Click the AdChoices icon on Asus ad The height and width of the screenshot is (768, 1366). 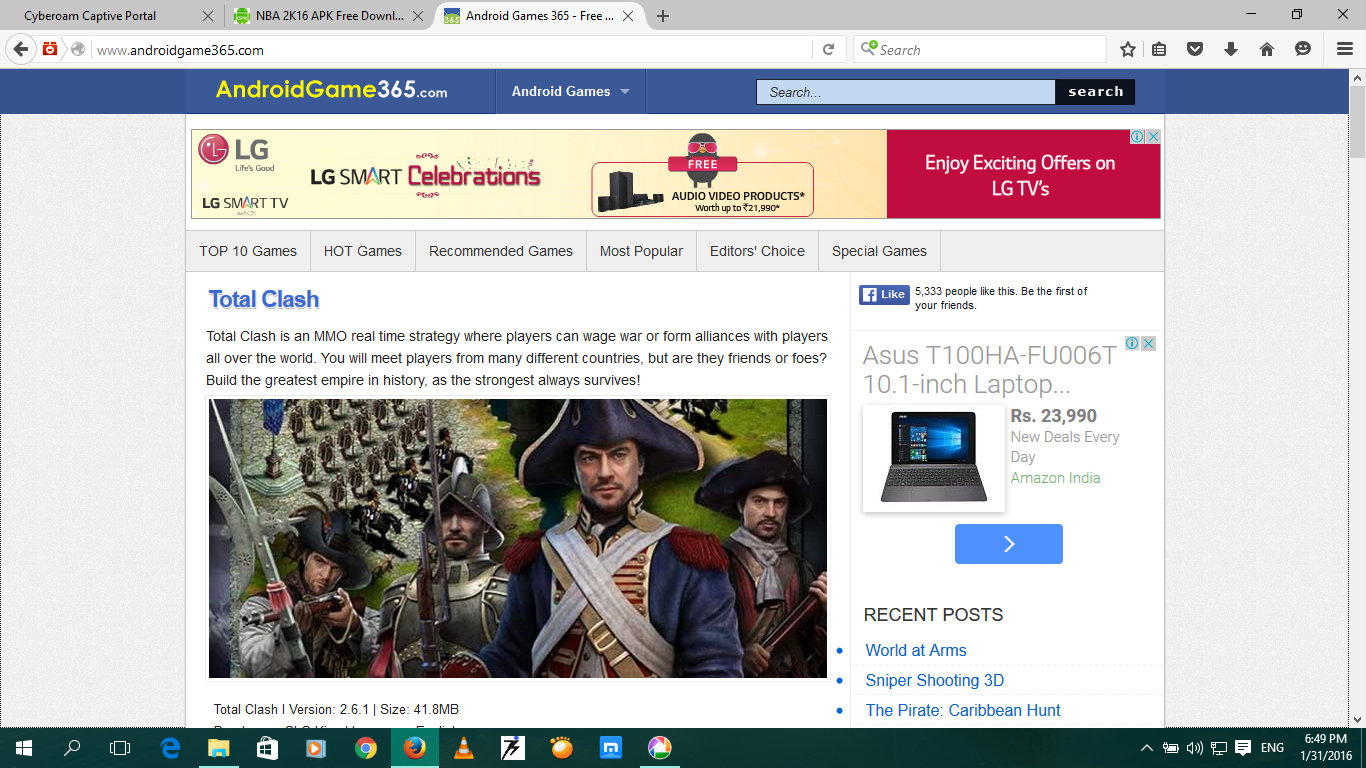pyautogui.click(x=1132, y=343)
